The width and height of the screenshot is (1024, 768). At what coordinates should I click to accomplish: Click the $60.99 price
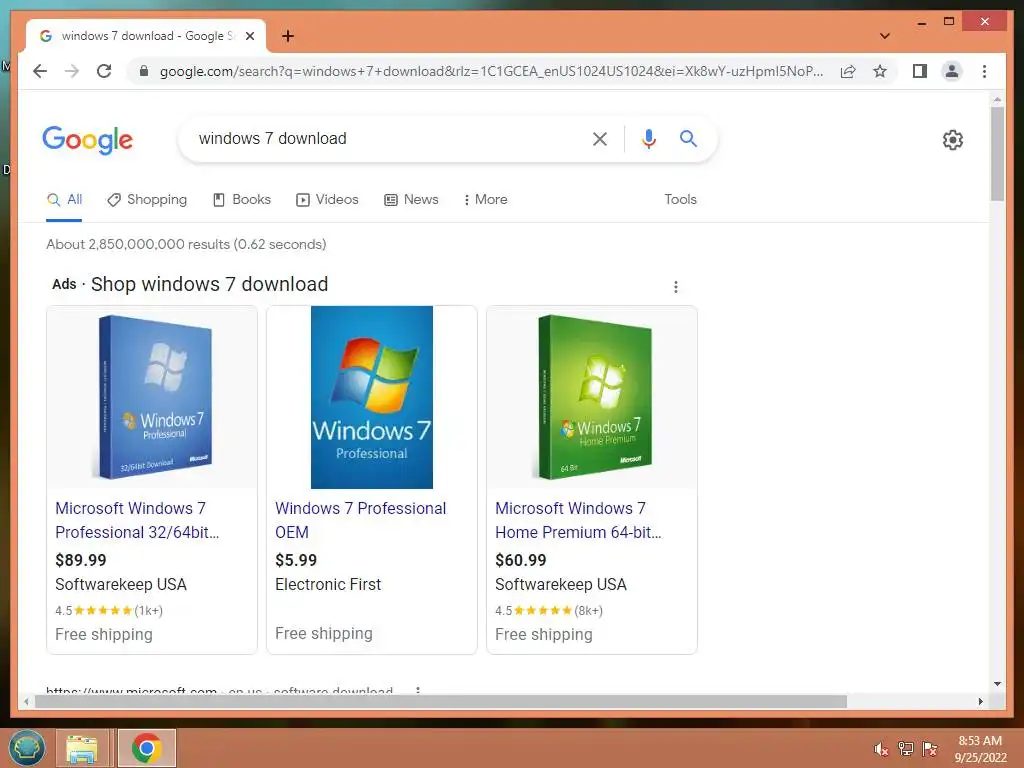[x=520, y=560]
